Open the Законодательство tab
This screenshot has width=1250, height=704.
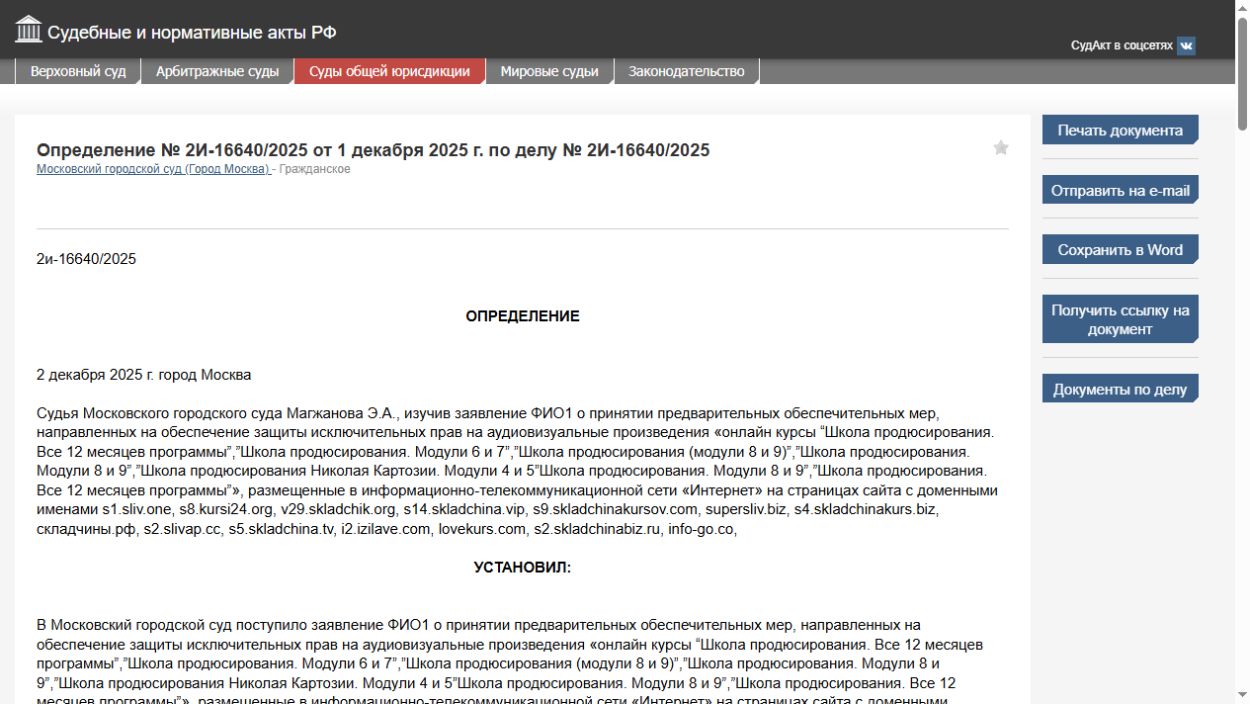pyautogui.click(x=686, y=71)
